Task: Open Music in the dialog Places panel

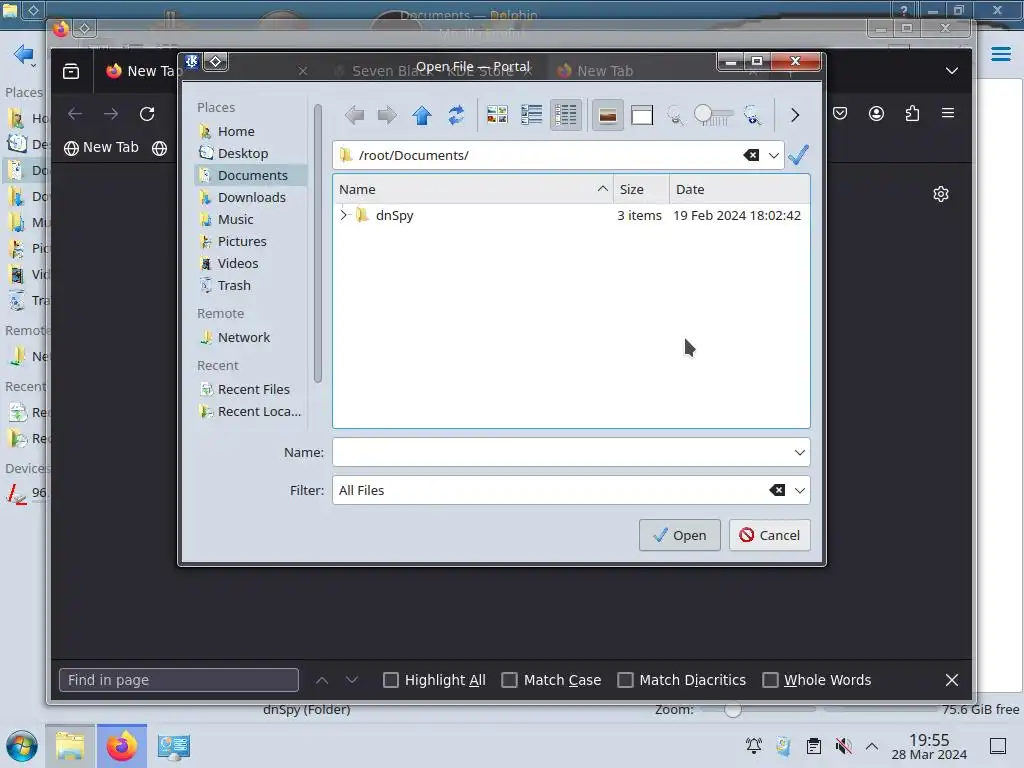Action: pos(251,219)
